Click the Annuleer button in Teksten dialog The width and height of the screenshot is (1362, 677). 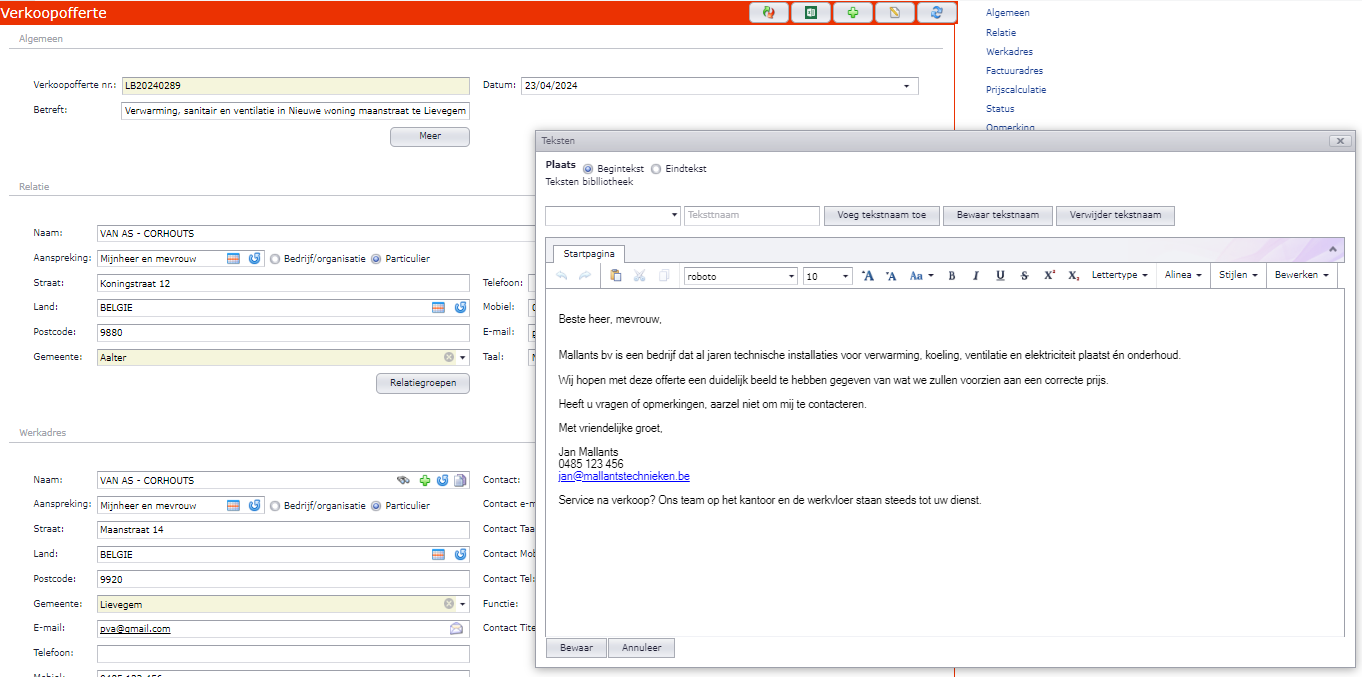point(641,648)
